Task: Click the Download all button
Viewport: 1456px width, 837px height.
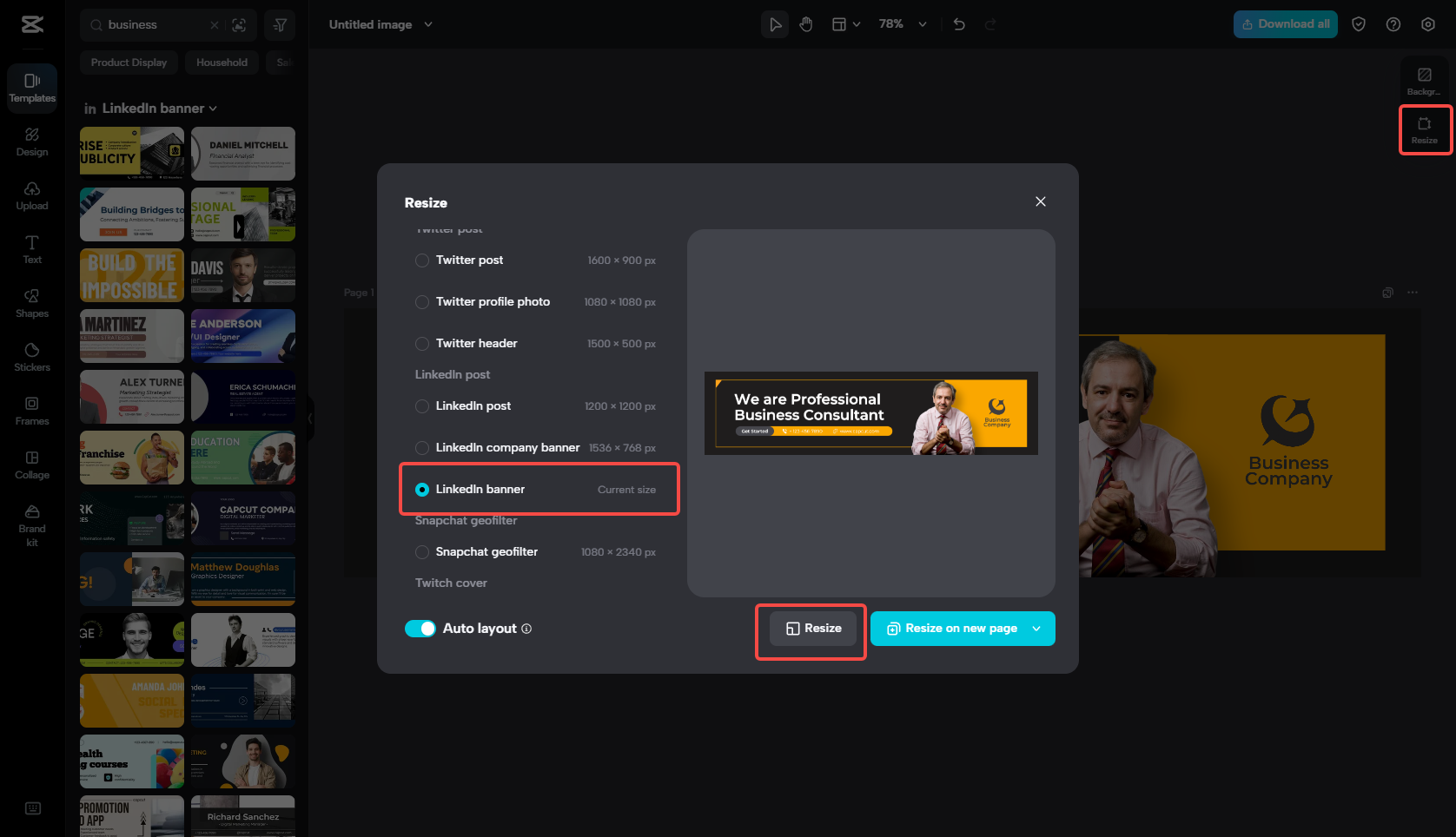Action: [1285, 23]
